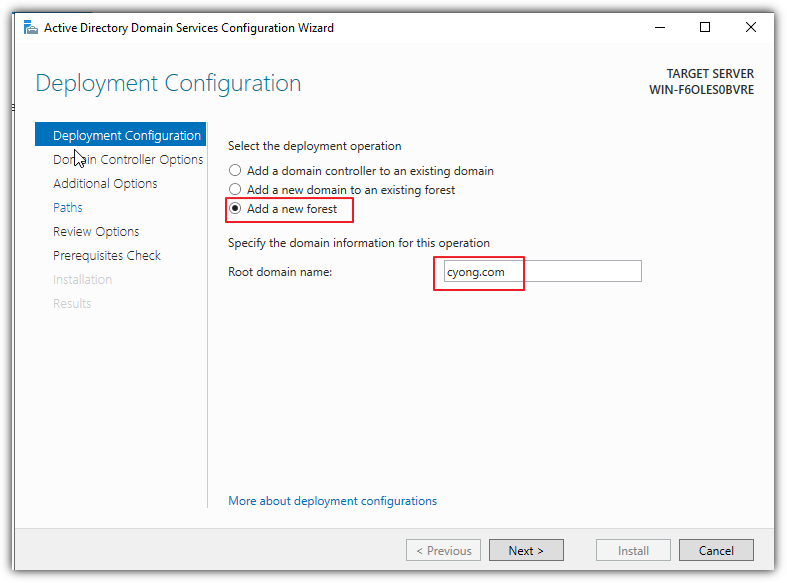This screenshot has width=787, height=583.
Task: Click the disabled Installation step
Action: point(82,279)
